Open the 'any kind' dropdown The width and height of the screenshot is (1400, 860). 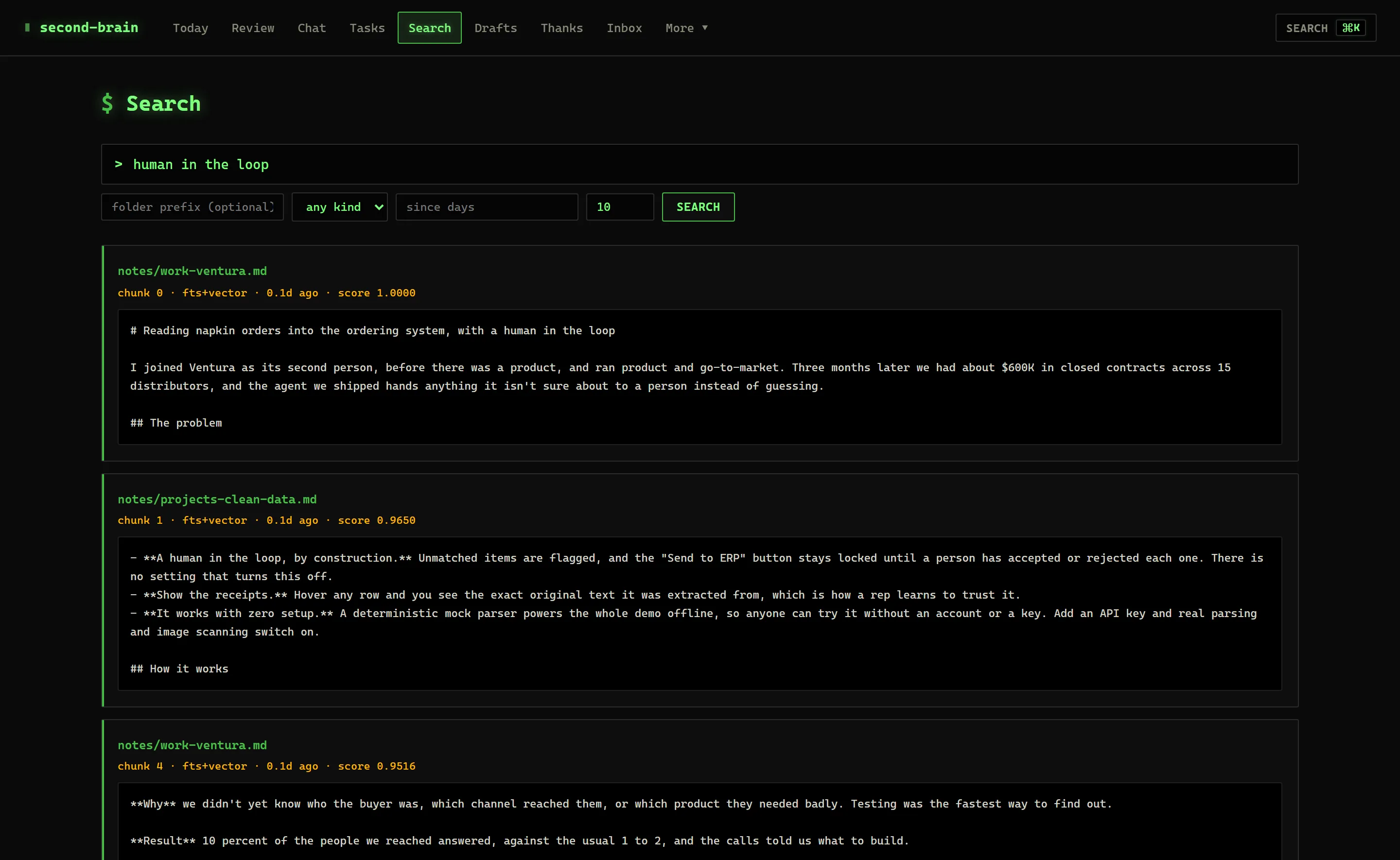(340, 207)
